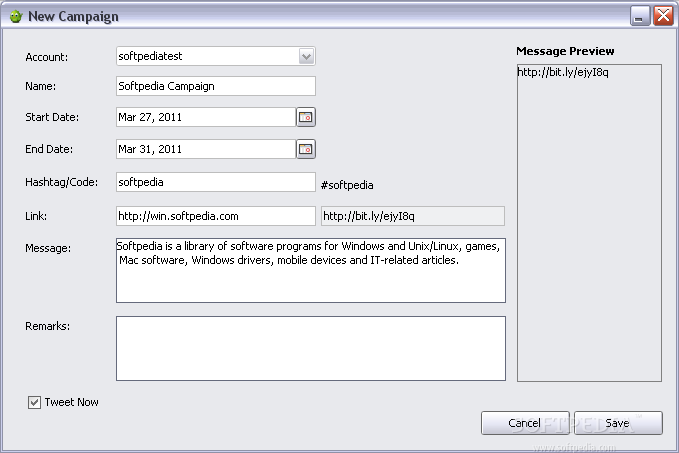Viewport: 679px width, 453px height.
Task: Expand the Account dropdown arrow
Action: [x=306, y=56]
